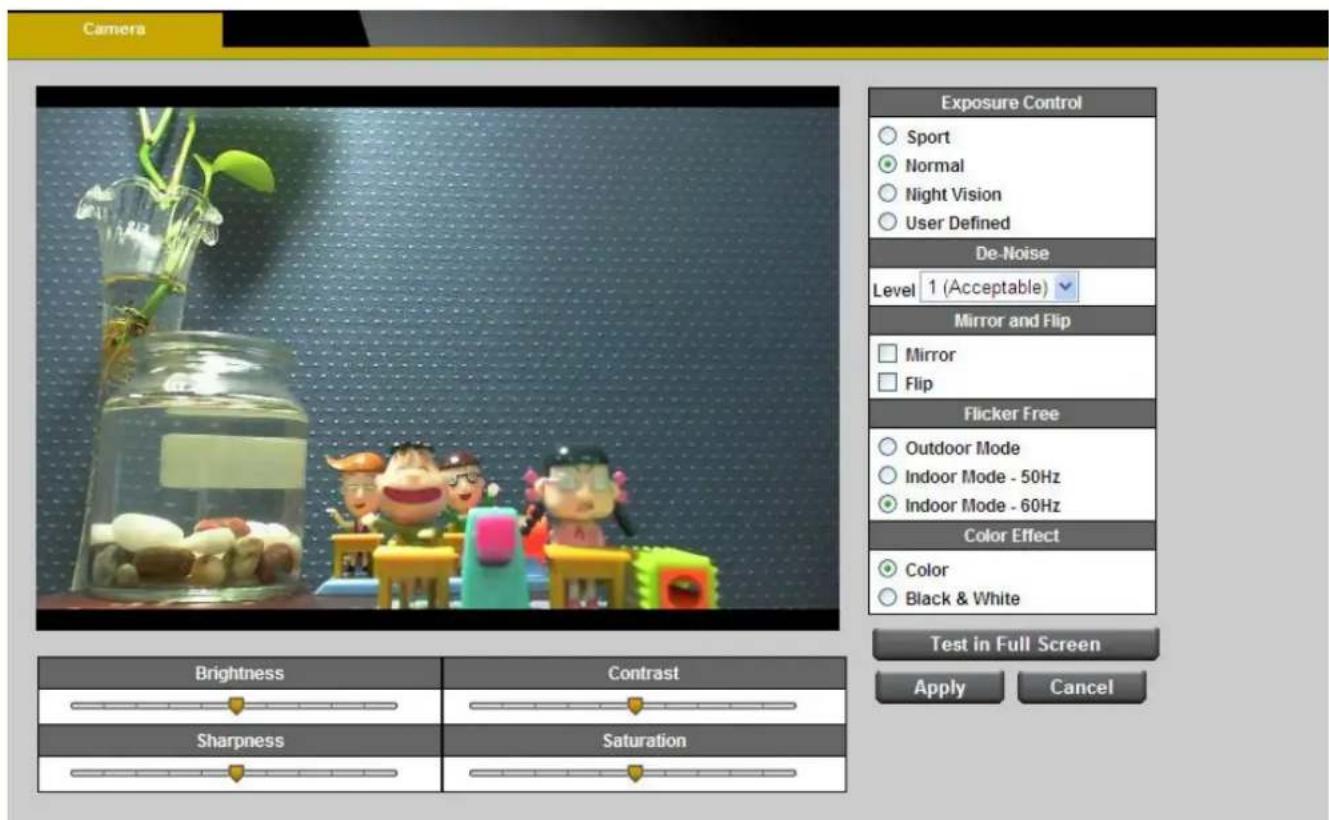Click the Brightness slider handle

click(236, 706)
